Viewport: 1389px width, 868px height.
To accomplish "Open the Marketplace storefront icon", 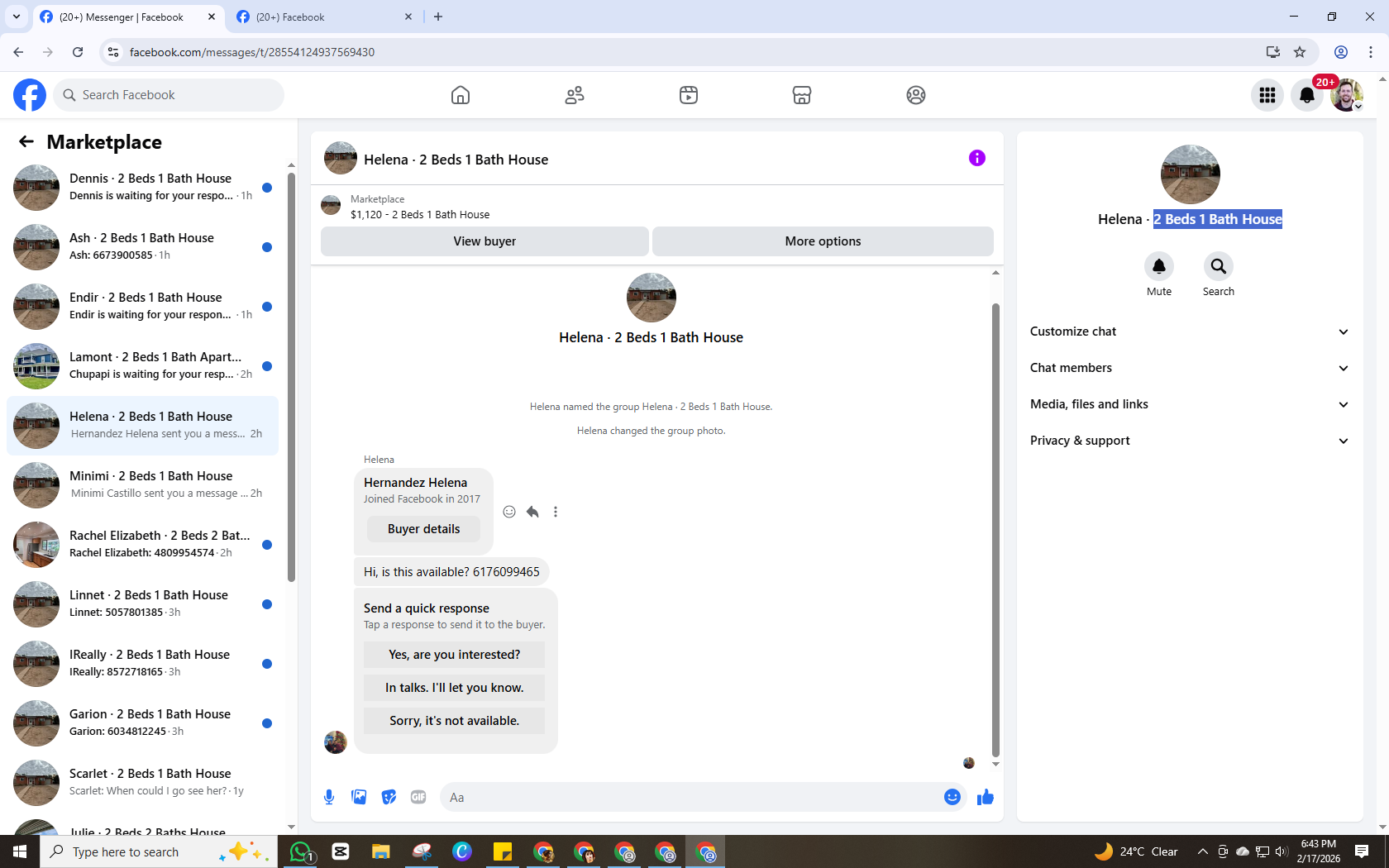I will tap(802, 95).
